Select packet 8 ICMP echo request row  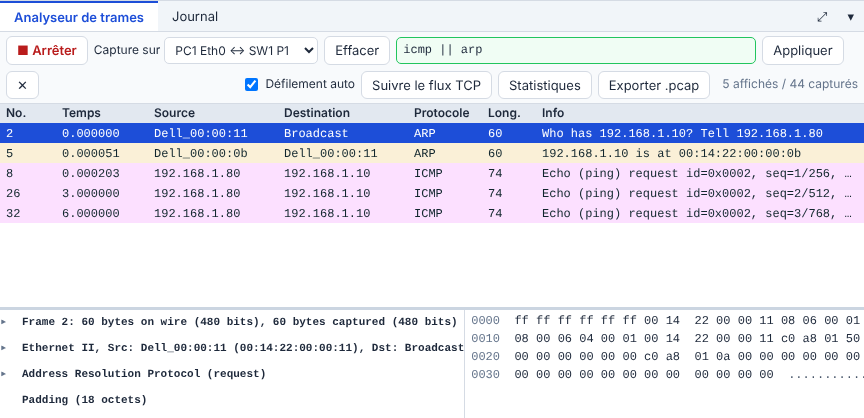[x=432, y=173]
